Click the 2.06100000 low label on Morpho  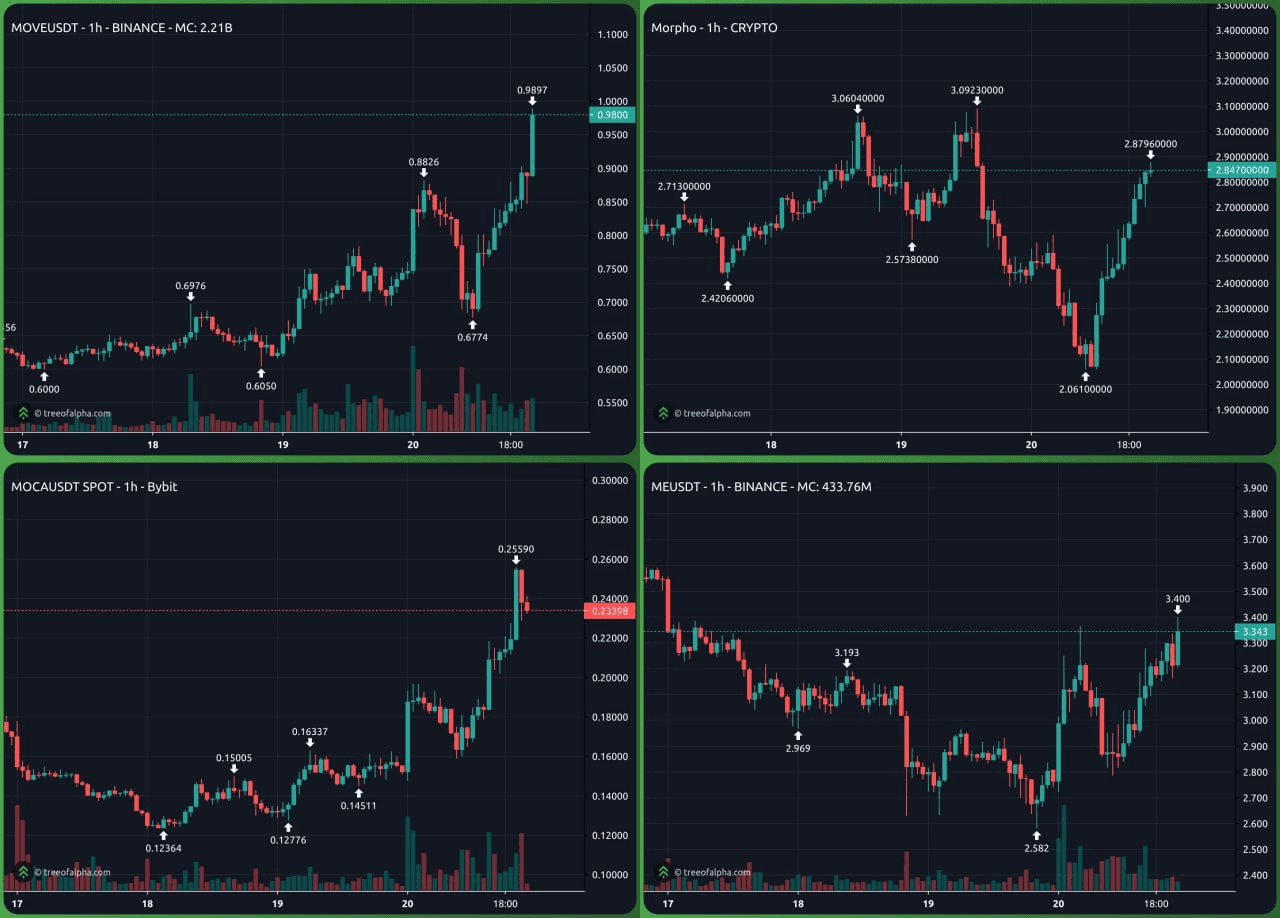[x=1085, y=389]
